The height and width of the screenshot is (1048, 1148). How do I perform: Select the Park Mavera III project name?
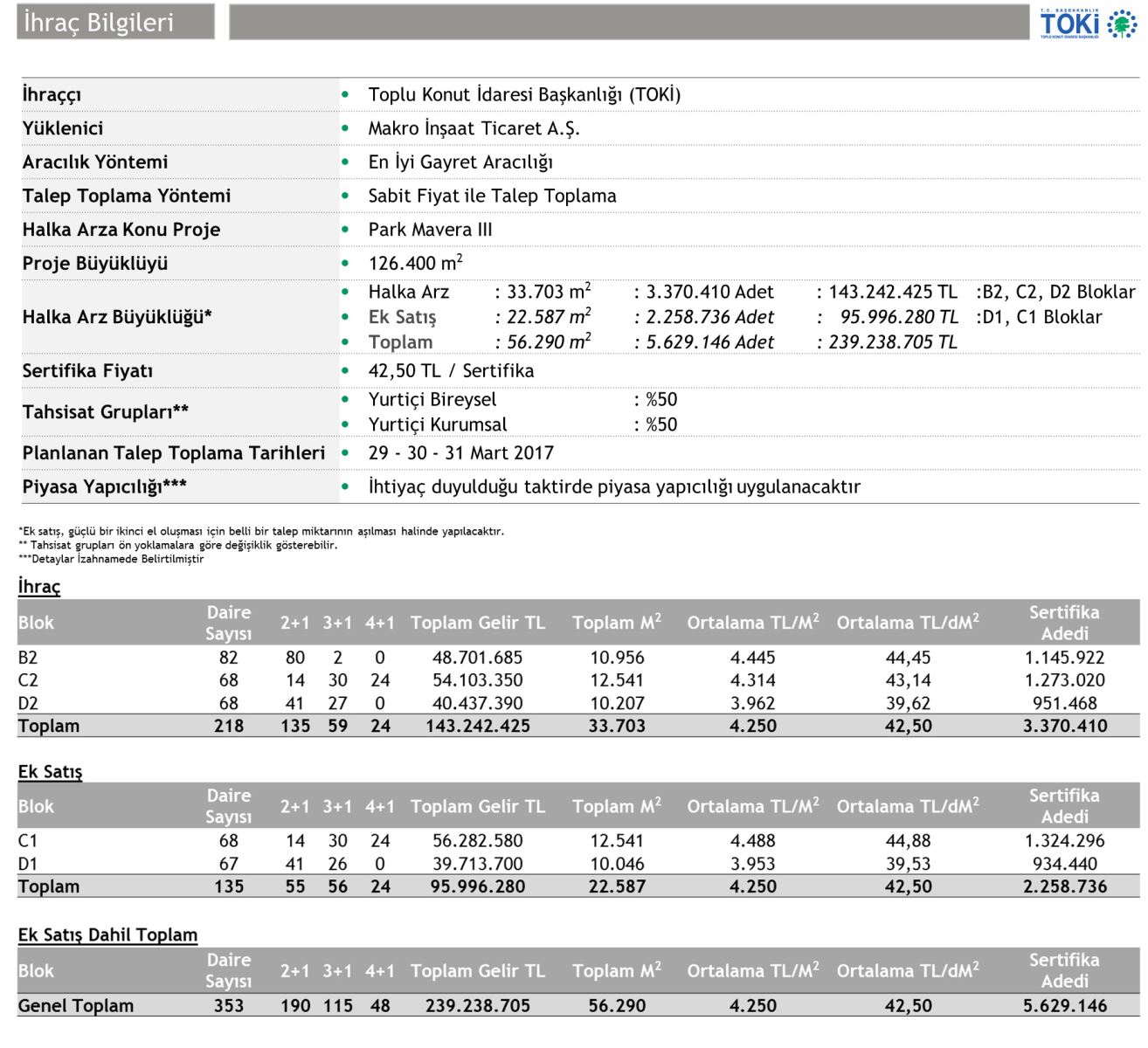(430, 230)
